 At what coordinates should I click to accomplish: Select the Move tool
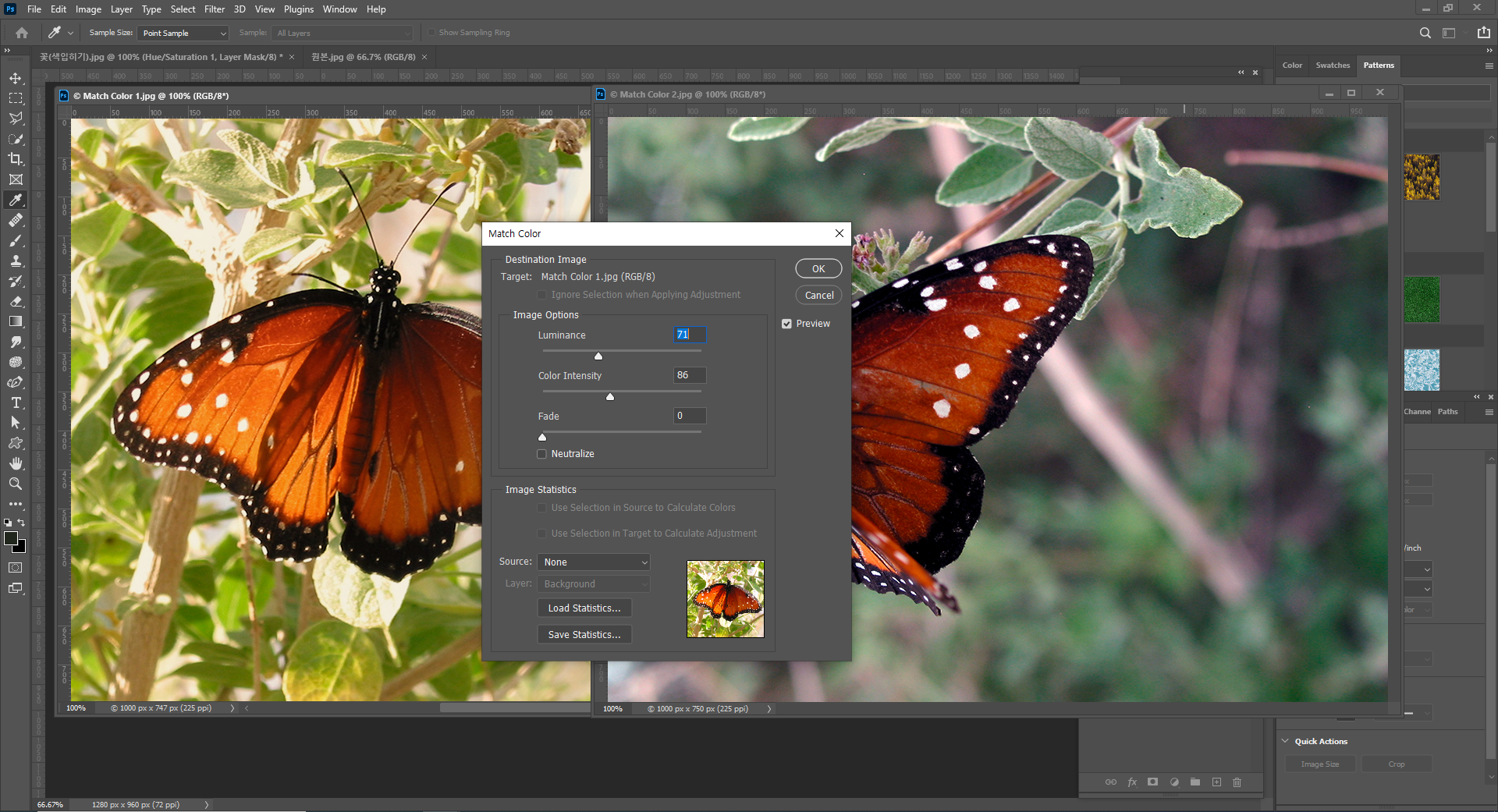click(x=16, y=78)
